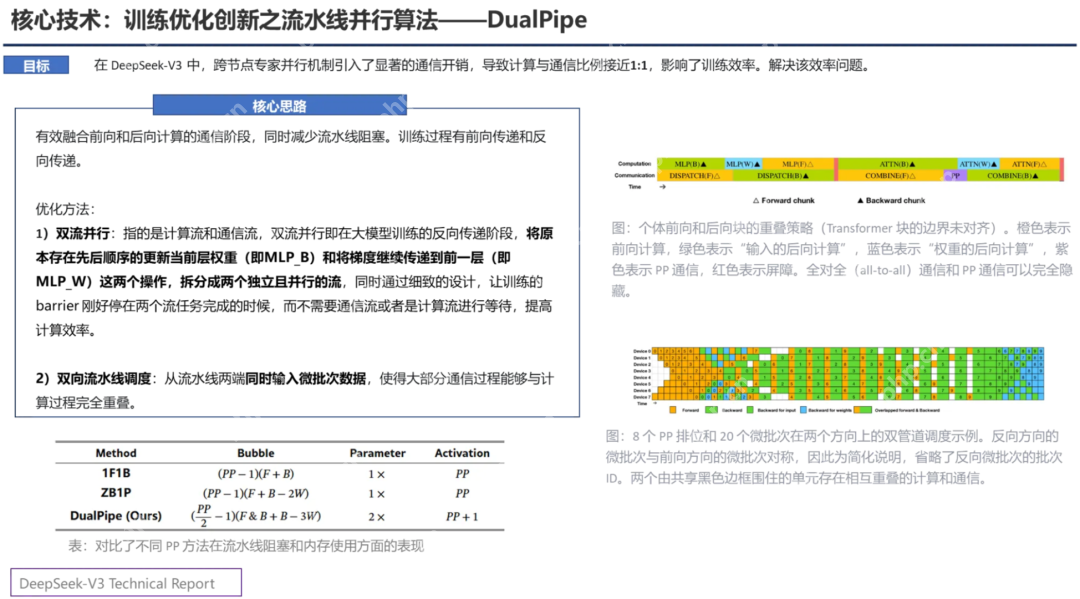
Task: Select the MLP(B) computation block
Action: (690, 163)
